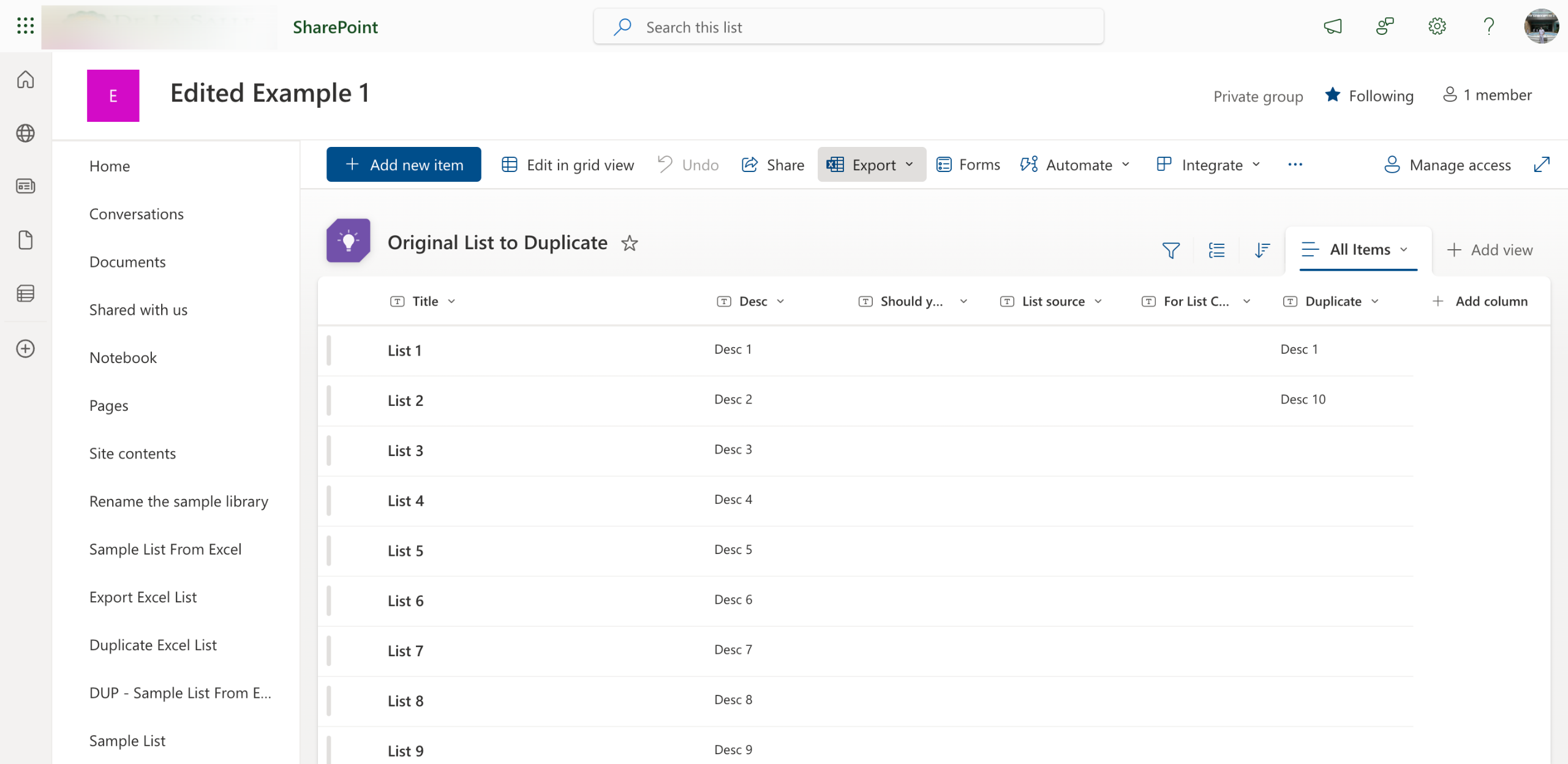Viewport: 1568px width, 764px height.
Task: Open the app launcher waffle icon
Action: tap(25, 26)
